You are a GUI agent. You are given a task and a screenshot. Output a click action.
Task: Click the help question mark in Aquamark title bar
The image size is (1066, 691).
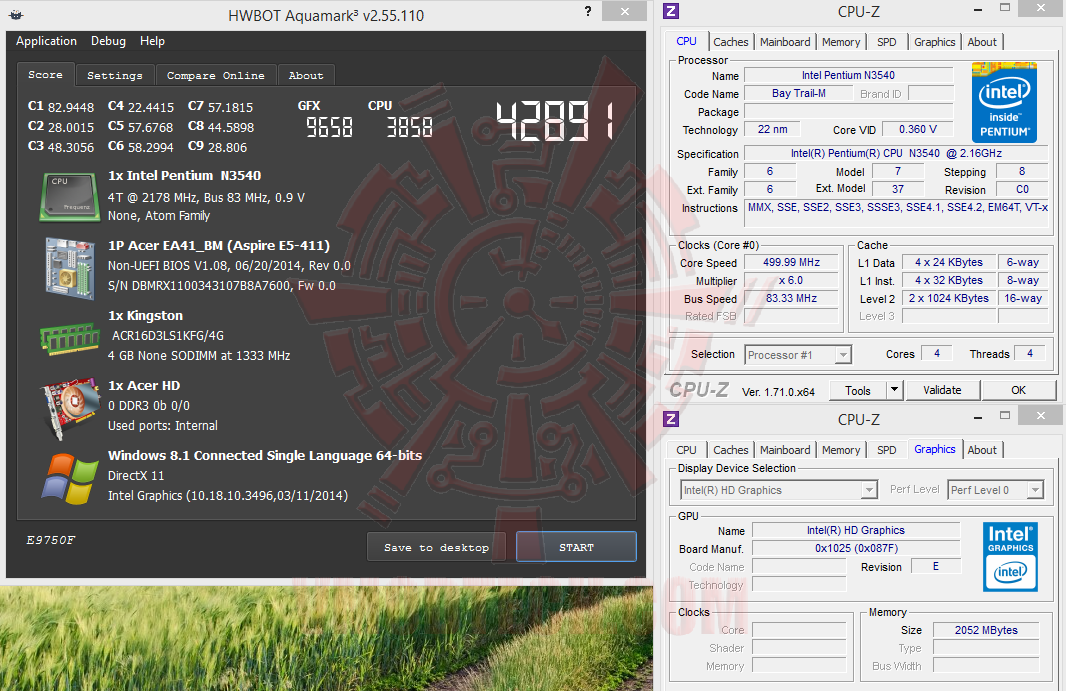[588, 12]
